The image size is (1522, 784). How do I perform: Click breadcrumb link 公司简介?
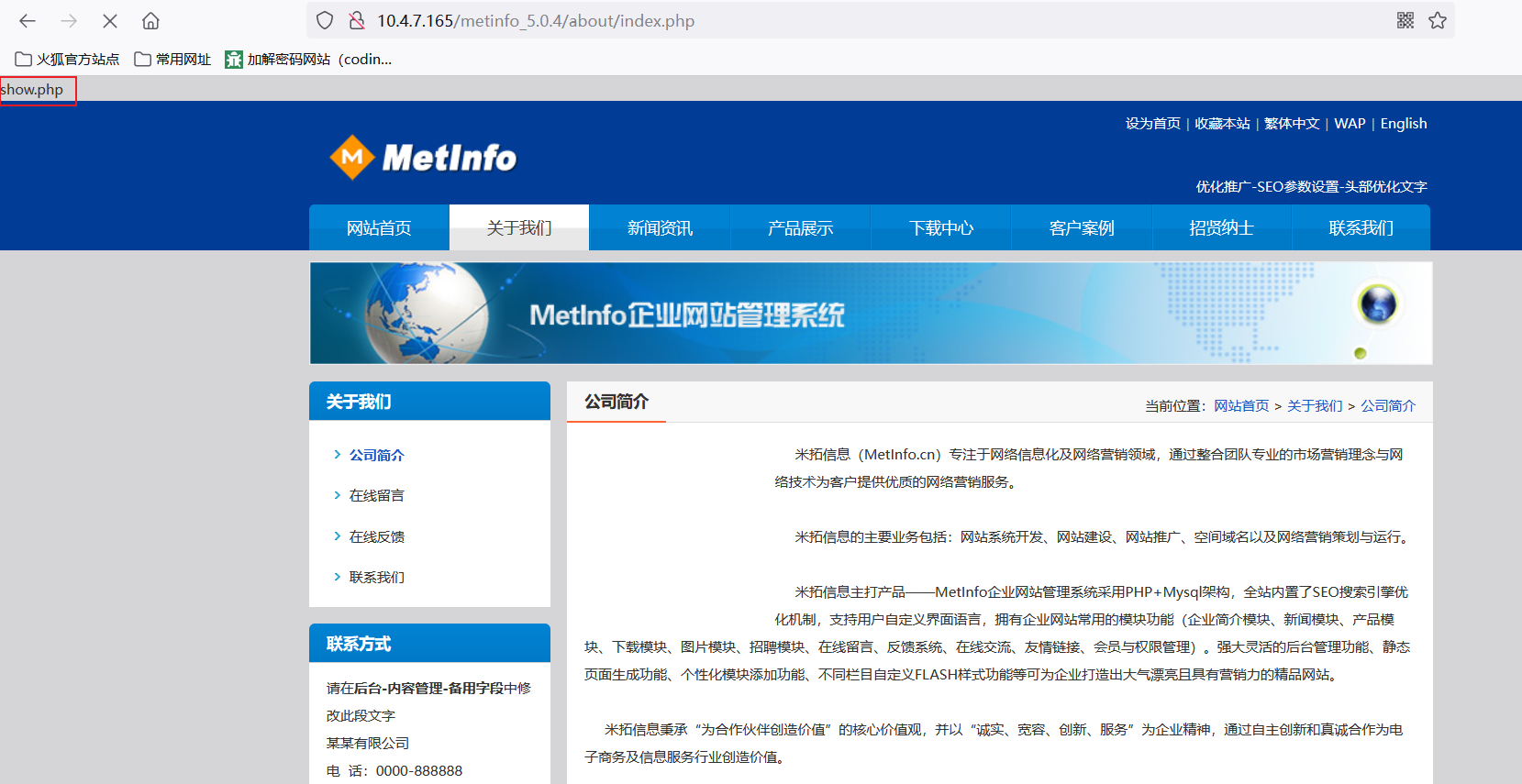[1388, 405]
